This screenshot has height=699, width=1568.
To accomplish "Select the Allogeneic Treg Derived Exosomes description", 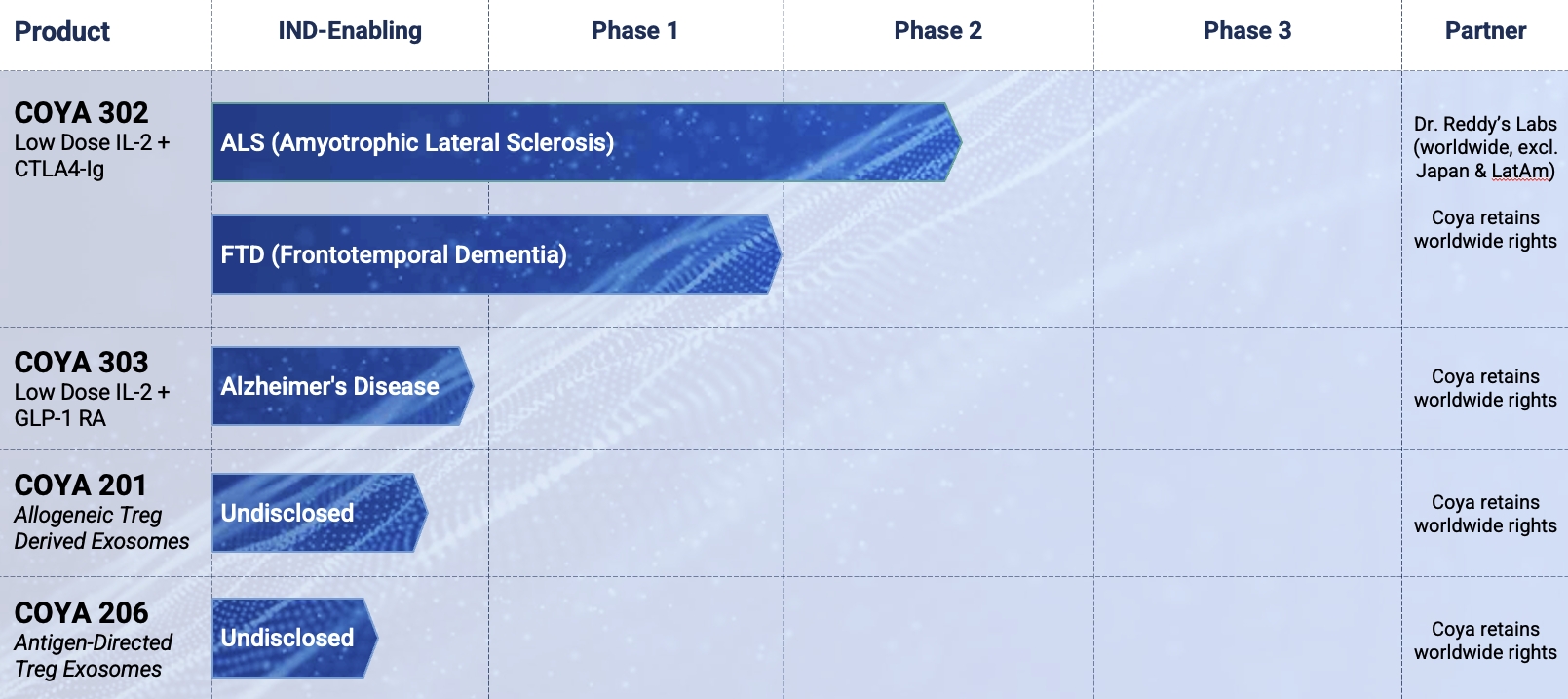I will [101, 528].
